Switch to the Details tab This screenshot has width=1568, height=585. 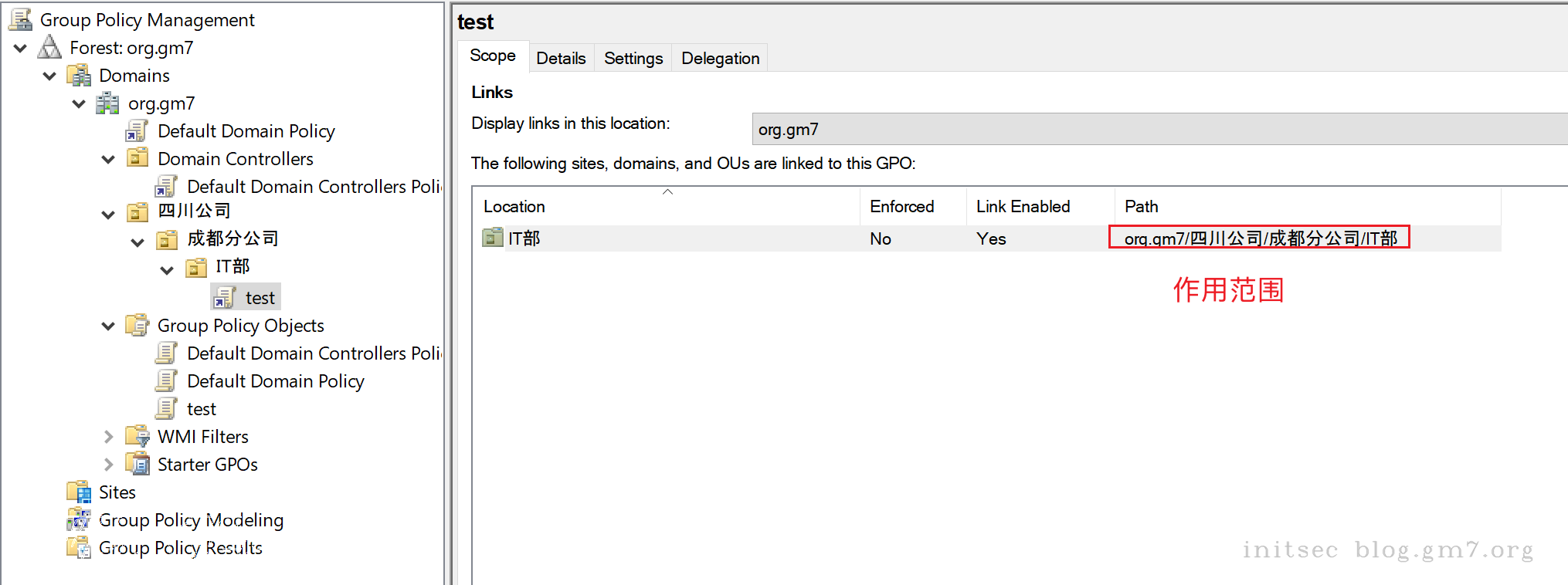click(x=561, y=59)
